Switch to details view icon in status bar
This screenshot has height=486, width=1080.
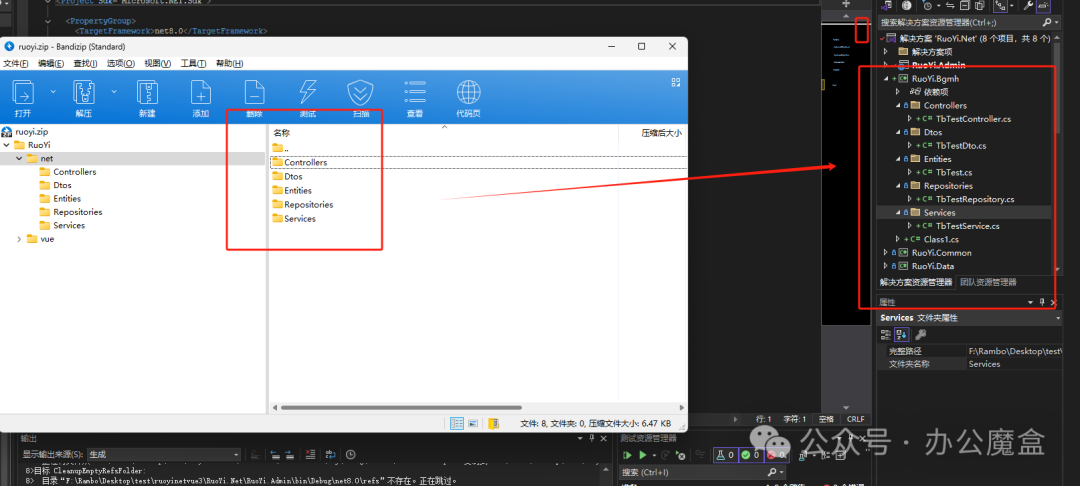click(457, 423)
